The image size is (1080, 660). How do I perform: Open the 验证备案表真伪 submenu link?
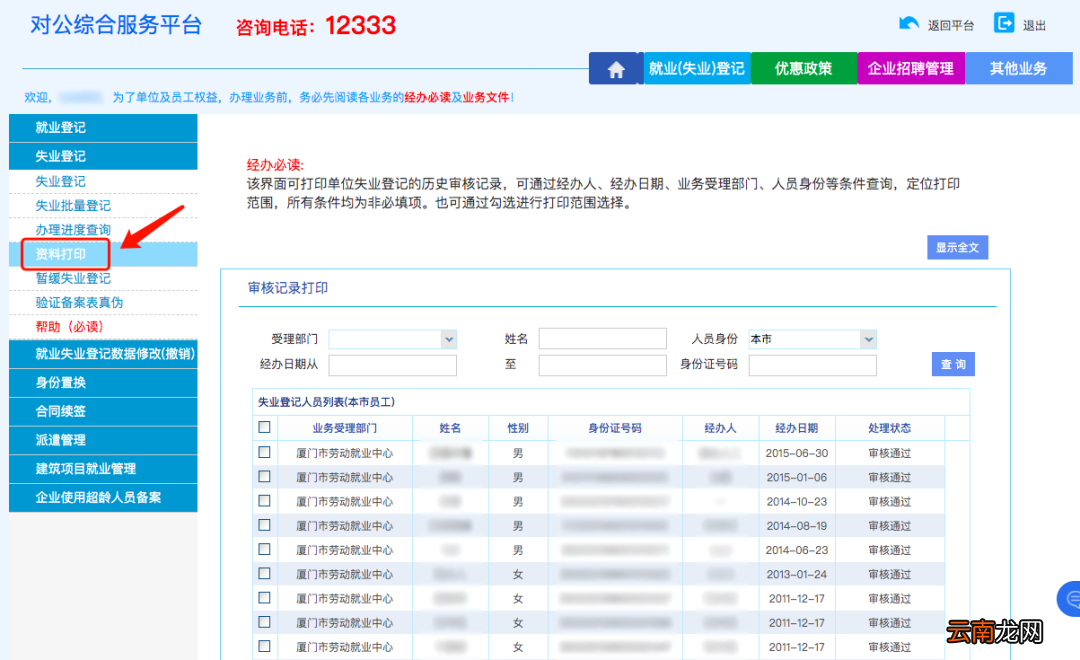coord(79,302)
